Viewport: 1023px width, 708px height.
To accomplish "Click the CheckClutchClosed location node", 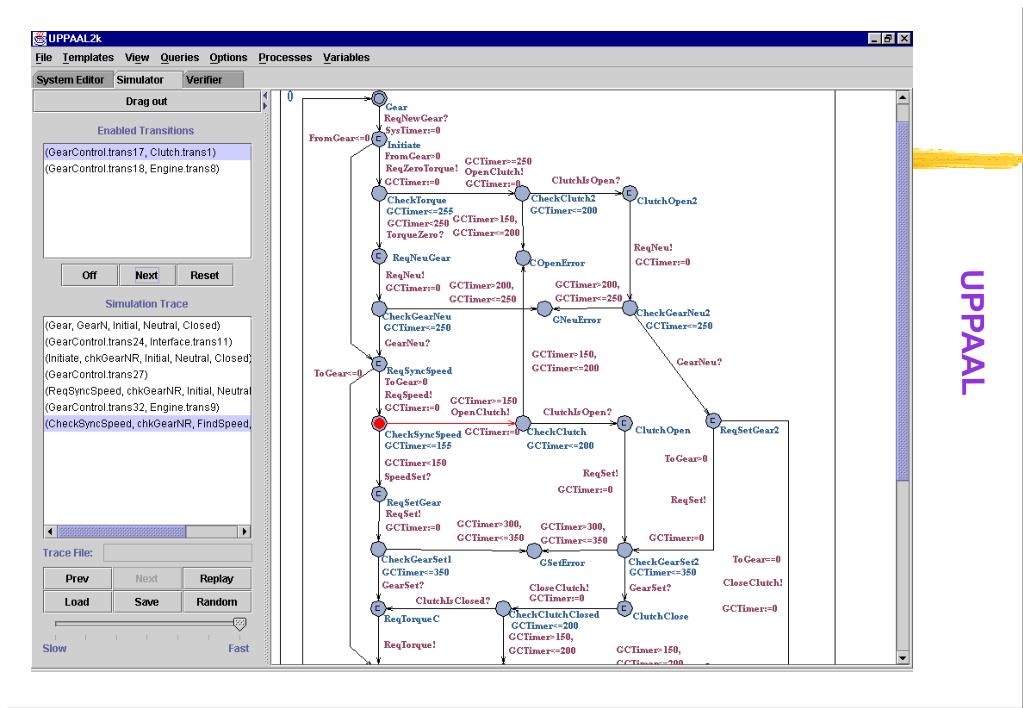I will 503,609.
